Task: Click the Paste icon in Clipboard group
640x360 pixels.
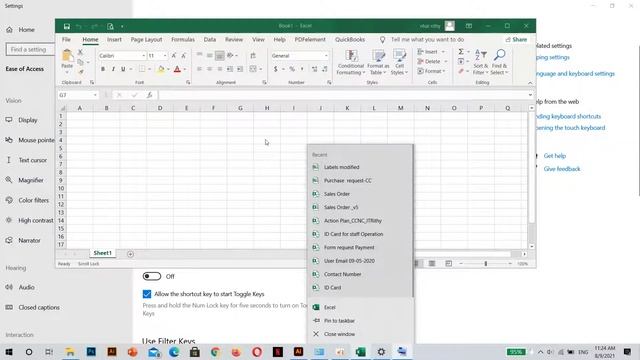Action: [x=67, y=56]
